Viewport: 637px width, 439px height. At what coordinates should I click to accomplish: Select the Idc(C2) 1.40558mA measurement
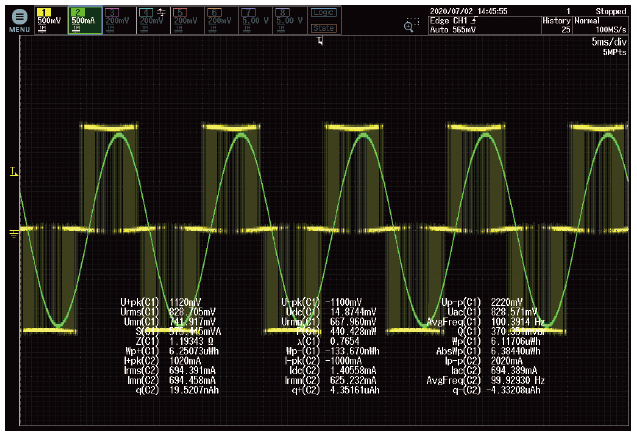tap(333, 370)
